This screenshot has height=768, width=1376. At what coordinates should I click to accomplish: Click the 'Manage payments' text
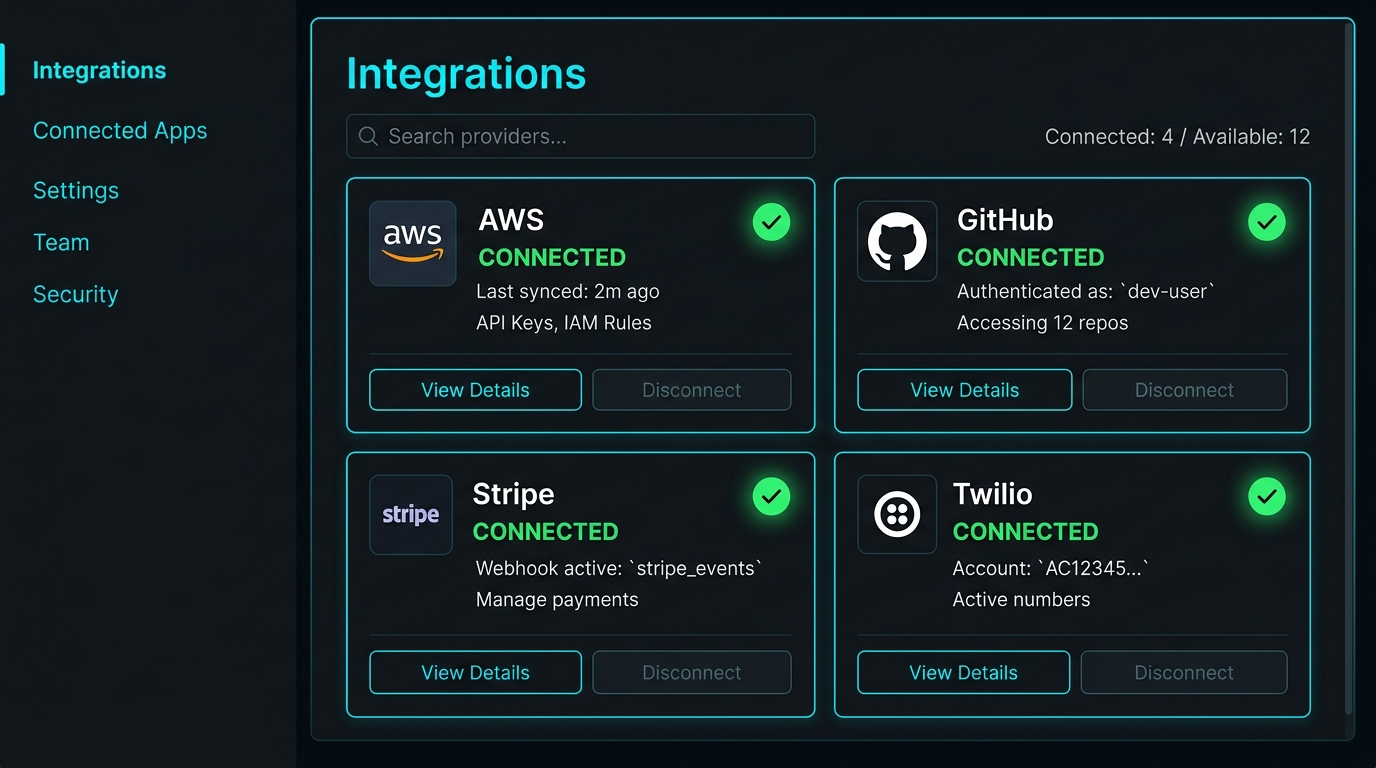(557, 600)
